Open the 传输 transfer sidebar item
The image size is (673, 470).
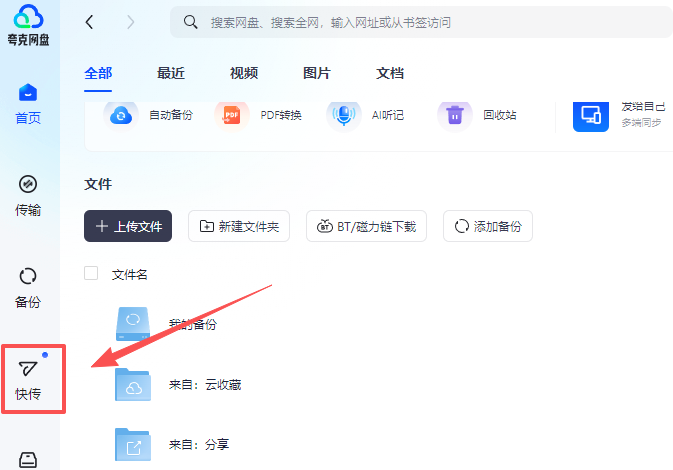[x=28, y=196]
